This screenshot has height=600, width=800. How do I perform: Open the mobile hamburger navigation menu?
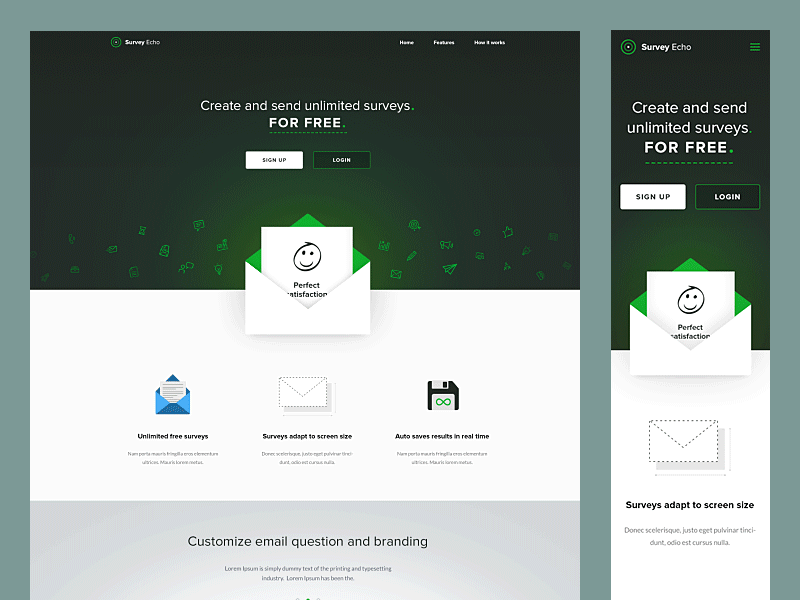click(x=756, y=46)
